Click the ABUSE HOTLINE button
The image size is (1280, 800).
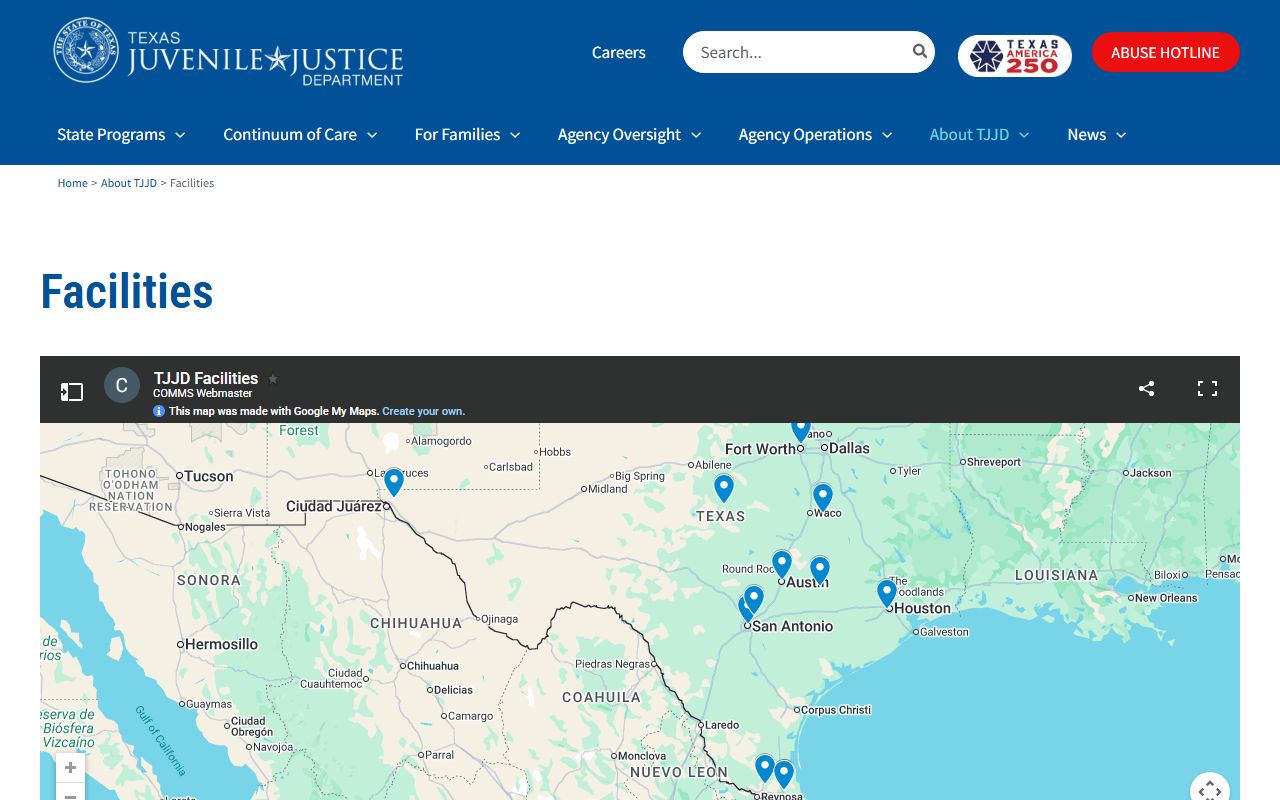point(1166,52)
